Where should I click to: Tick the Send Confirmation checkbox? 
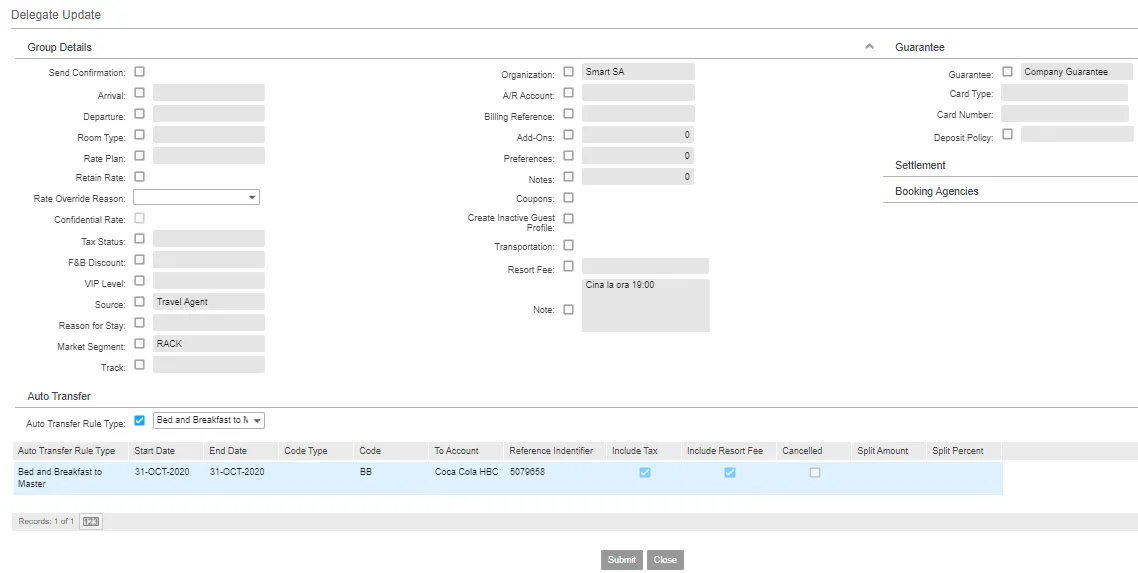139,72
